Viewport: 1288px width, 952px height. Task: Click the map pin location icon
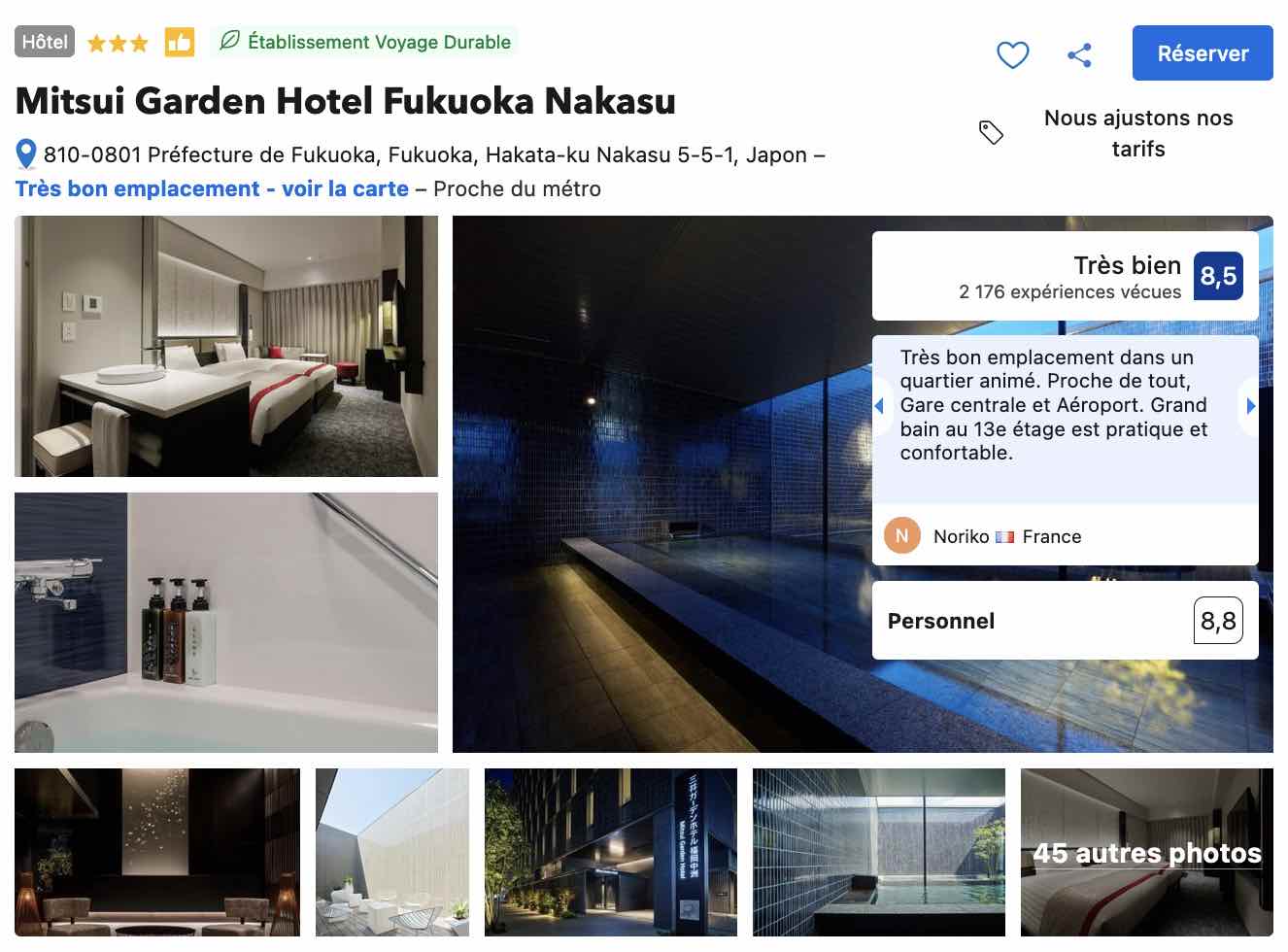click(26, 154)
